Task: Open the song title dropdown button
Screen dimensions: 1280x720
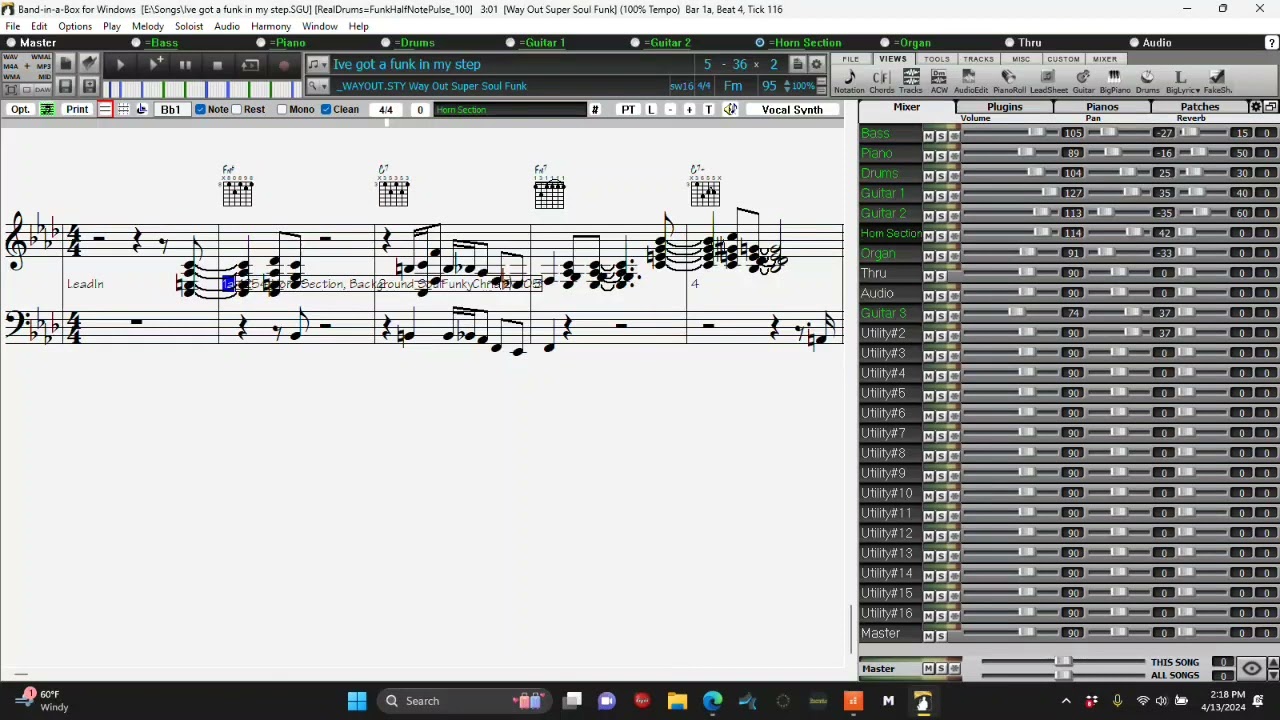Action: (316, 65)
